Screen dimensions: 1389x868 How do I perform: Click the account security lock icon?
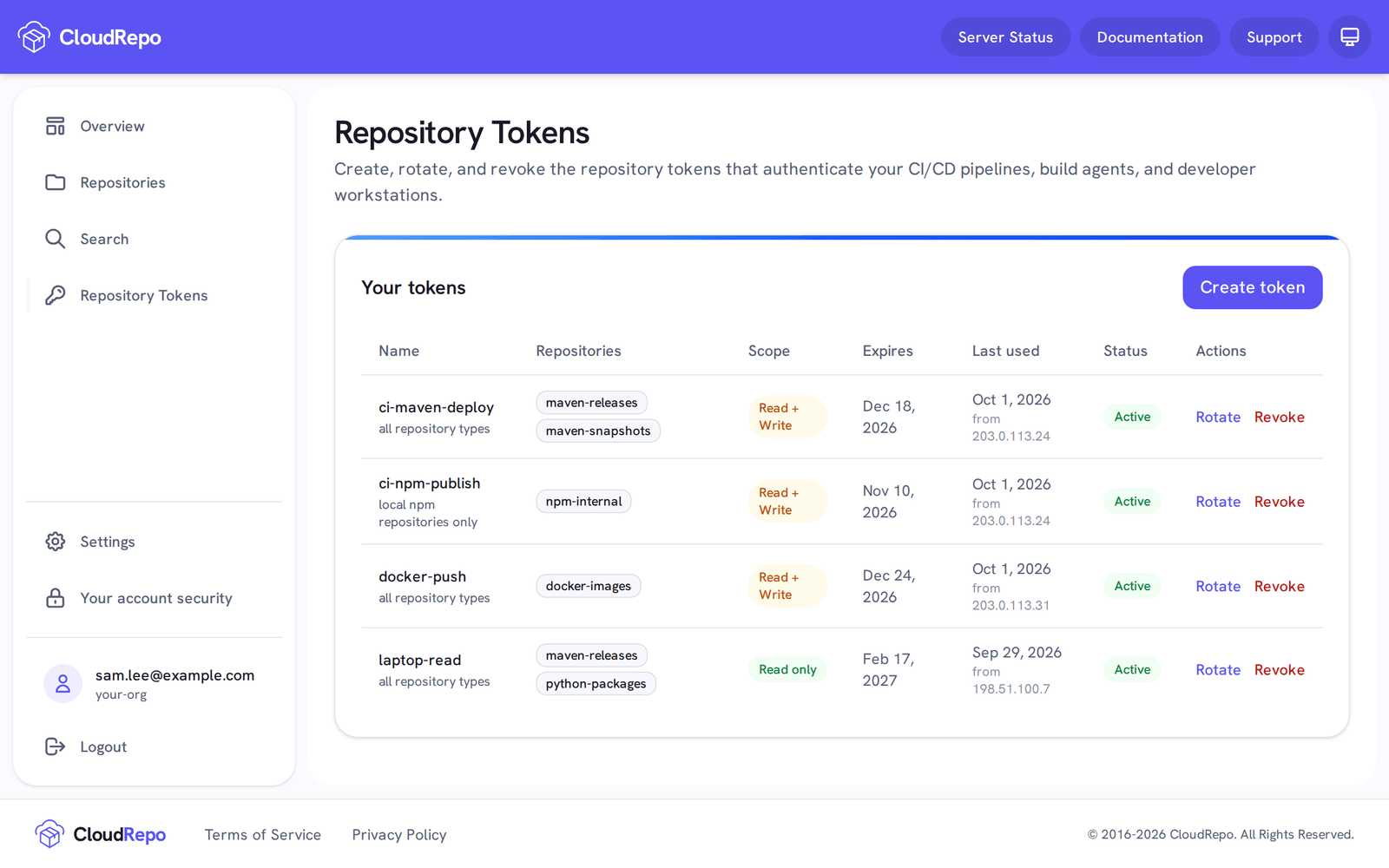56,598
